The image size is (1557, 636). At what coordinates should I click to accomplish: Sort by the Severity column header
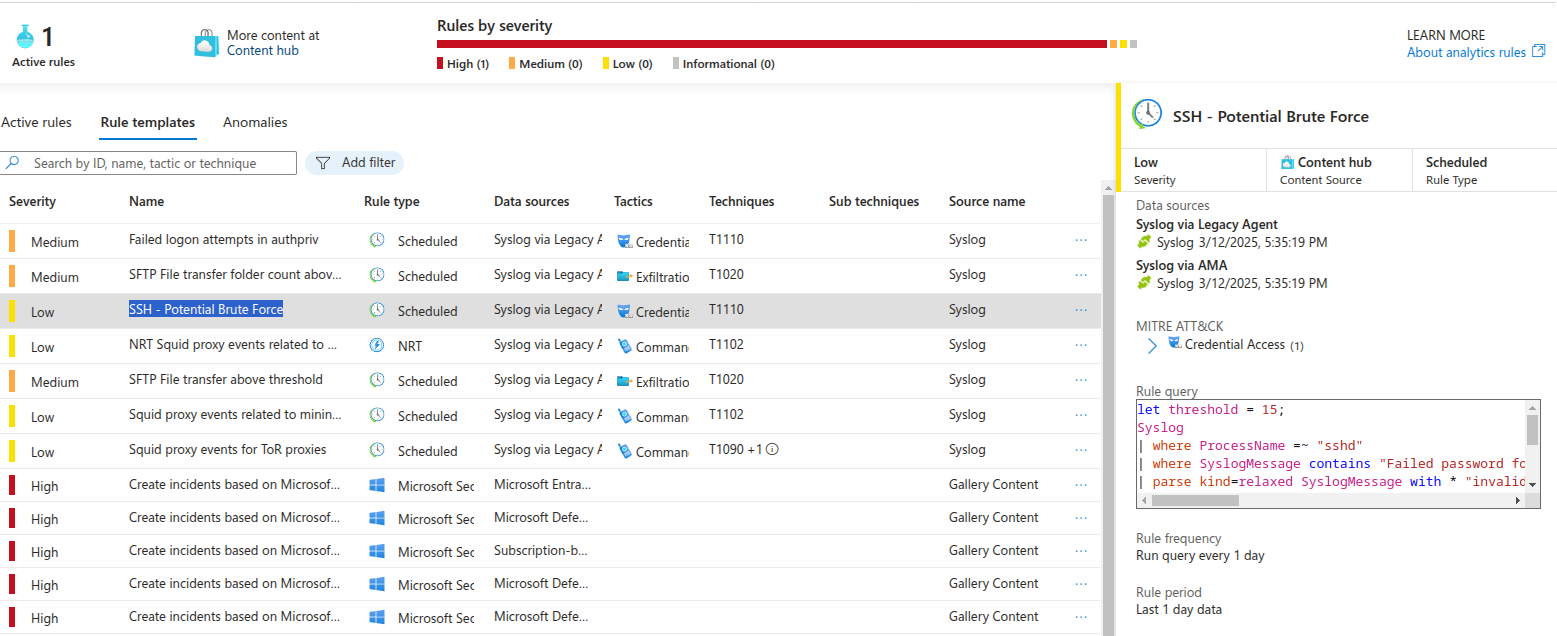click(32, 201)
